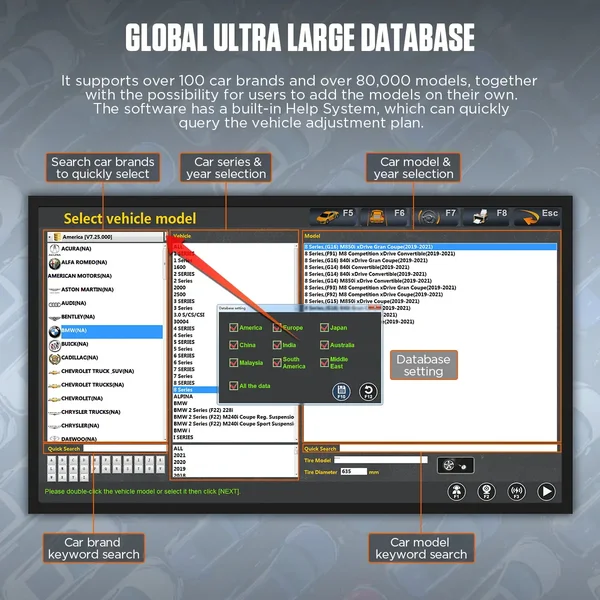Click the tire wheel icon button

coord(455,465)
